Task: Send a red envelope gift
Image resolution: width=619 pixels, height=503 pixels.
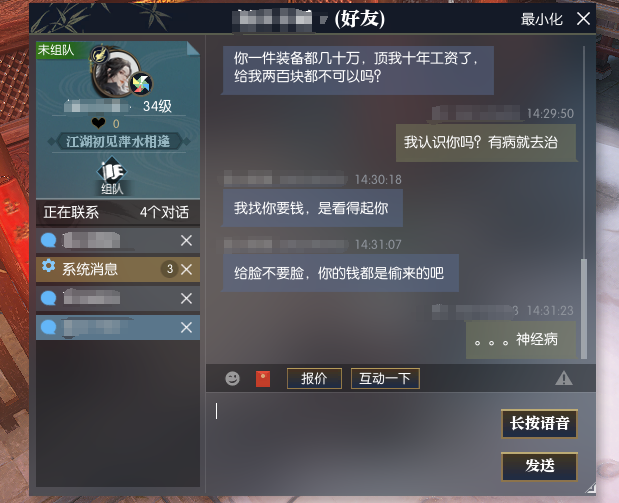Action: point(263,379)
